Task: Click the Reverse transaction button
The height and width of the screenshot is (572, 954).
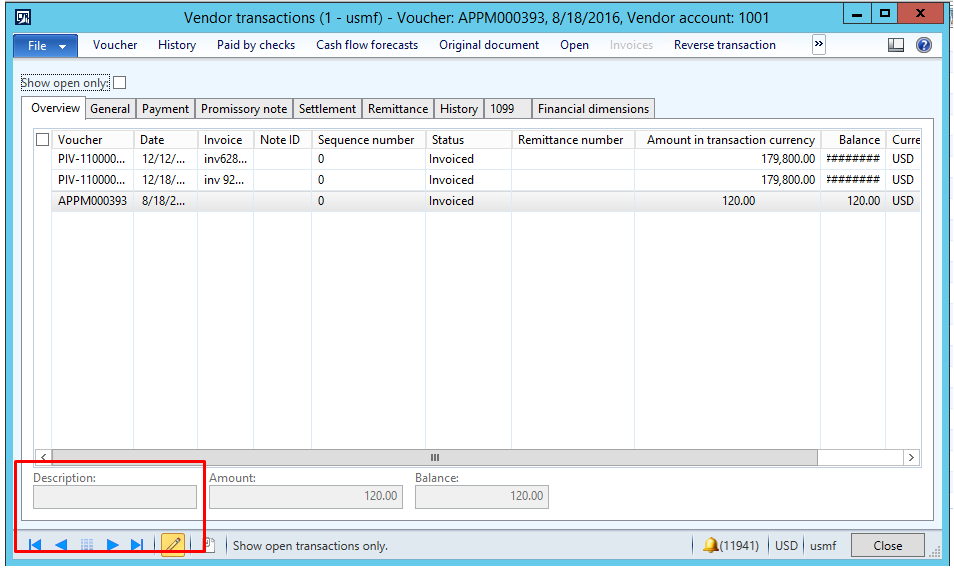Action: tap(724, 45)
